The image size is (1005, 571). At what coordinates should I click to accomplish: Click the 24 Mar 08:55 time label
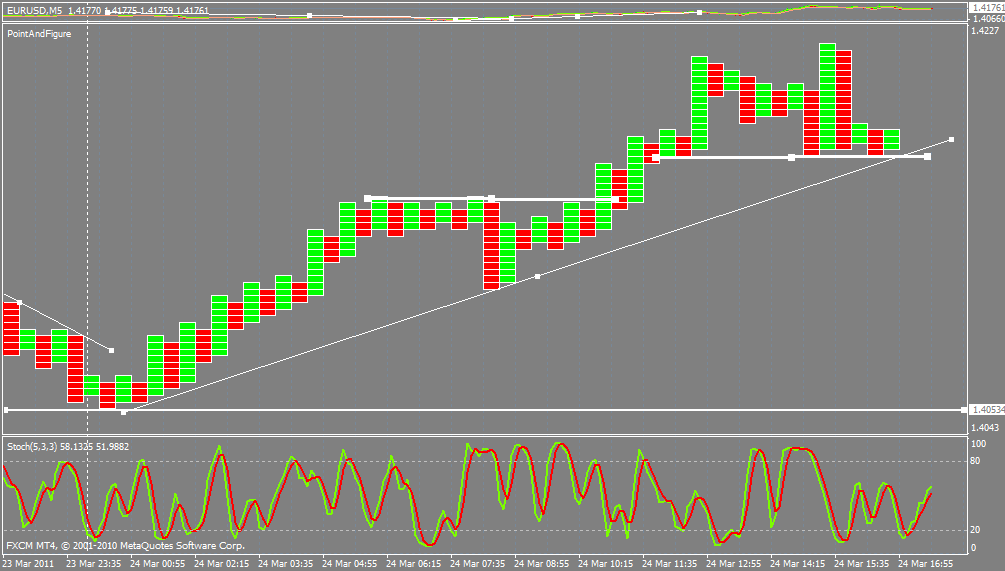[542, 564]
